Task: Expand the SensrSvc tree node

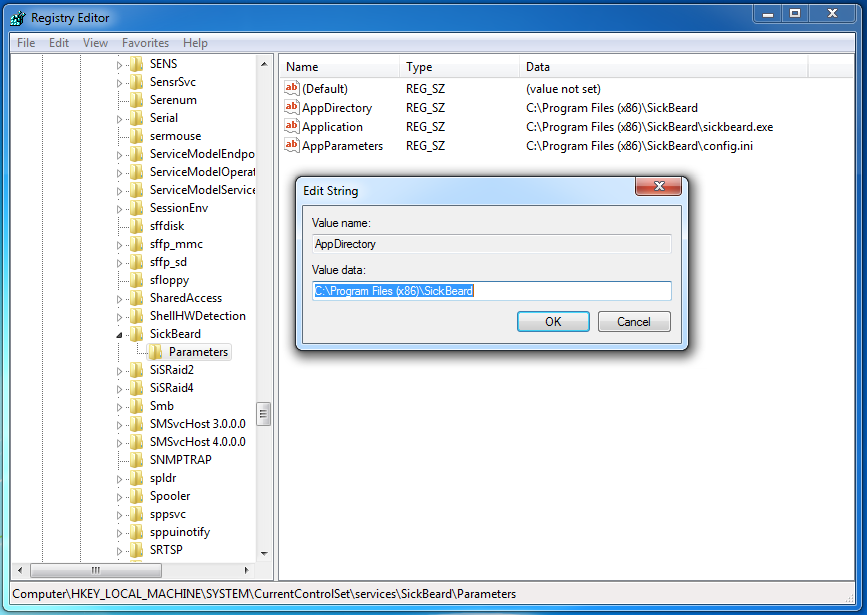Action: click(119, 84)
